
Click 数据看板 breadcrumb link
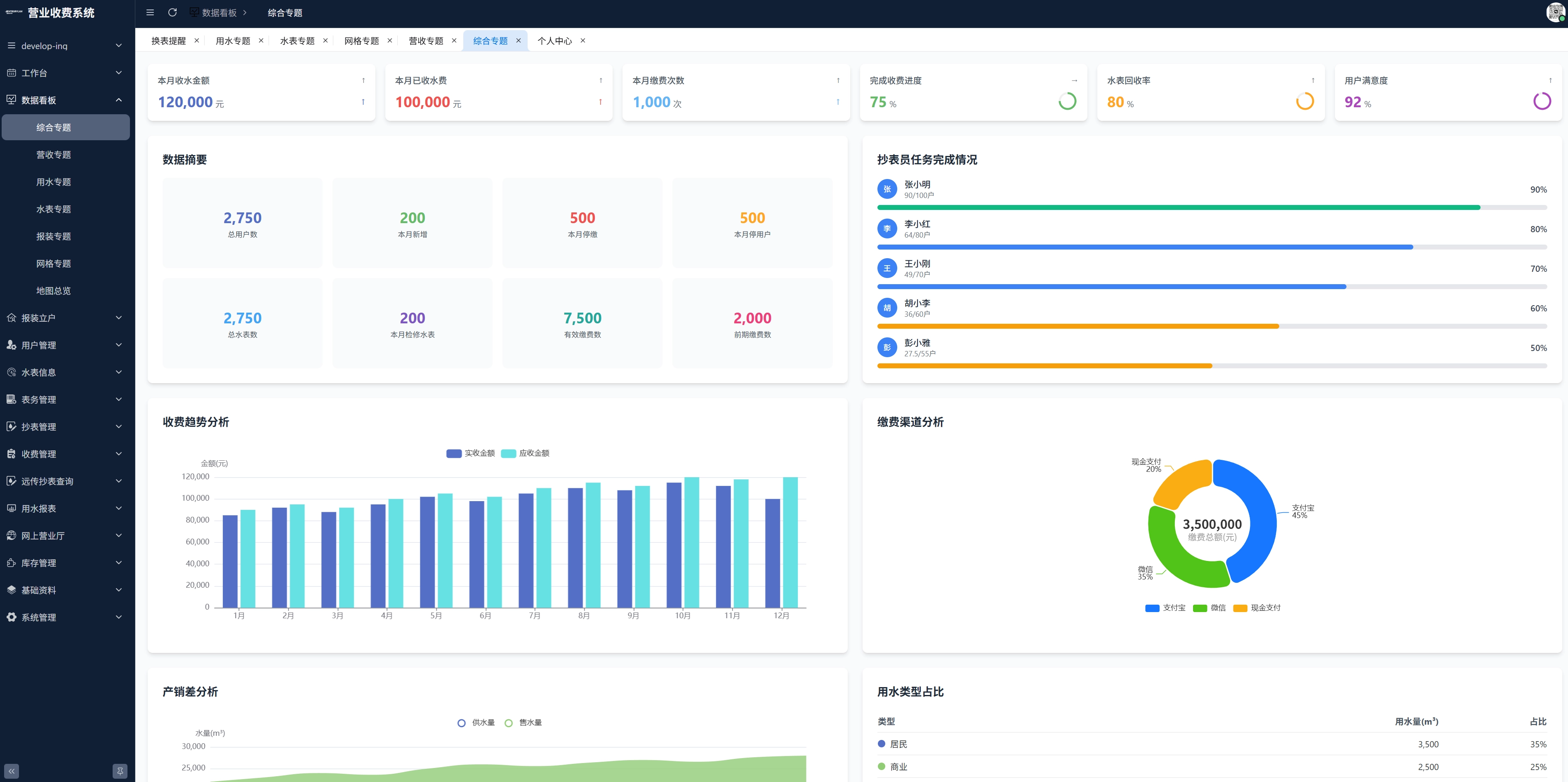[x=219, y=13]
